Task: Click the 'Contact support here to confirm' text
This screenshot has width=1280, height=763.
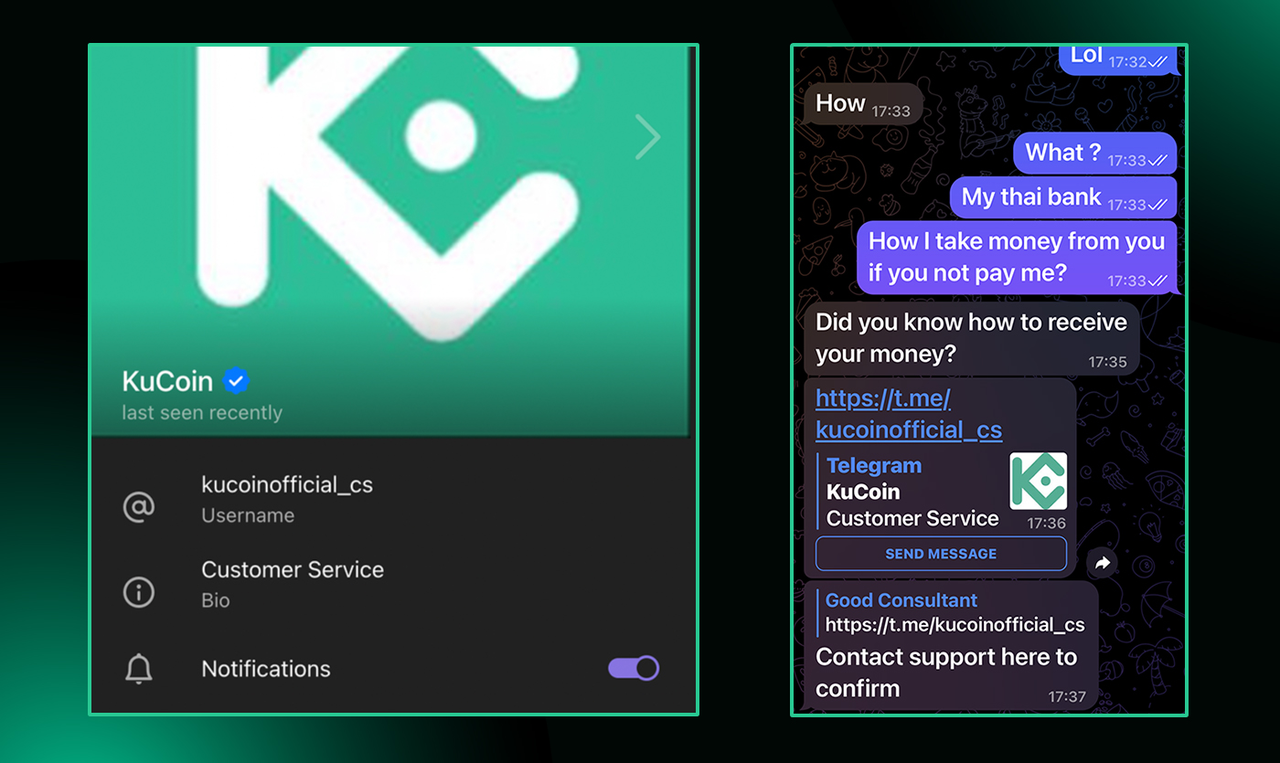Action: pos(946,672)
